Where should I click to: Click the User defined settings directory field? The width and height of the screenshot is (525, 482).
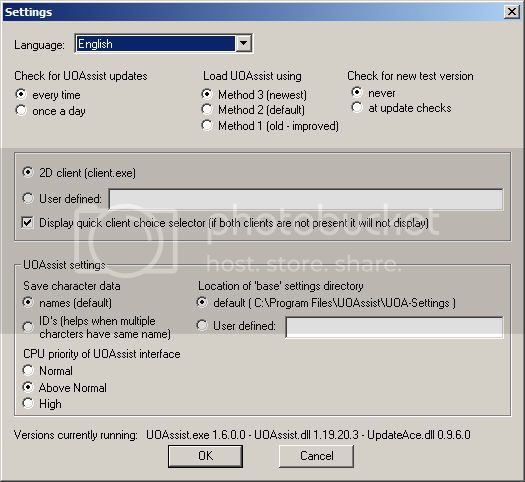tap(394, 327)
